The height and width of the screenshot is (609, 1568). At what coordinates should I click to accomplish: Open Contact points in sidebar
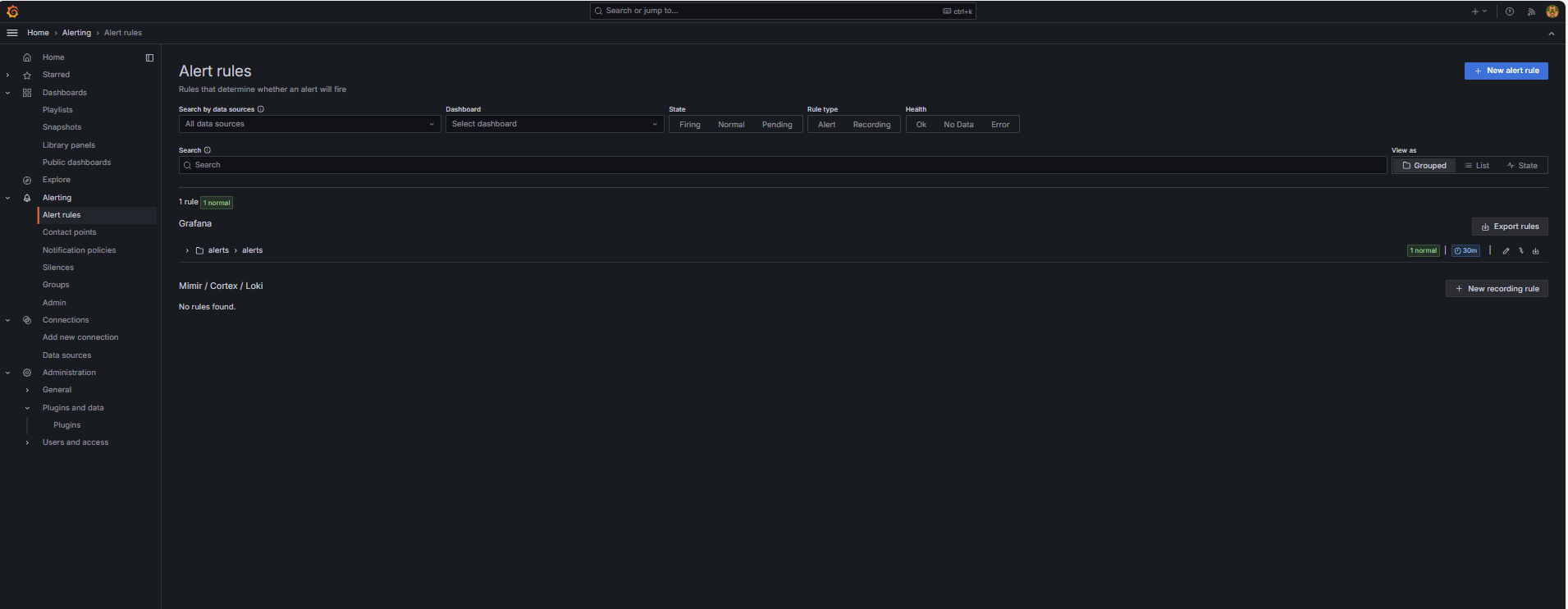point(70,232)
